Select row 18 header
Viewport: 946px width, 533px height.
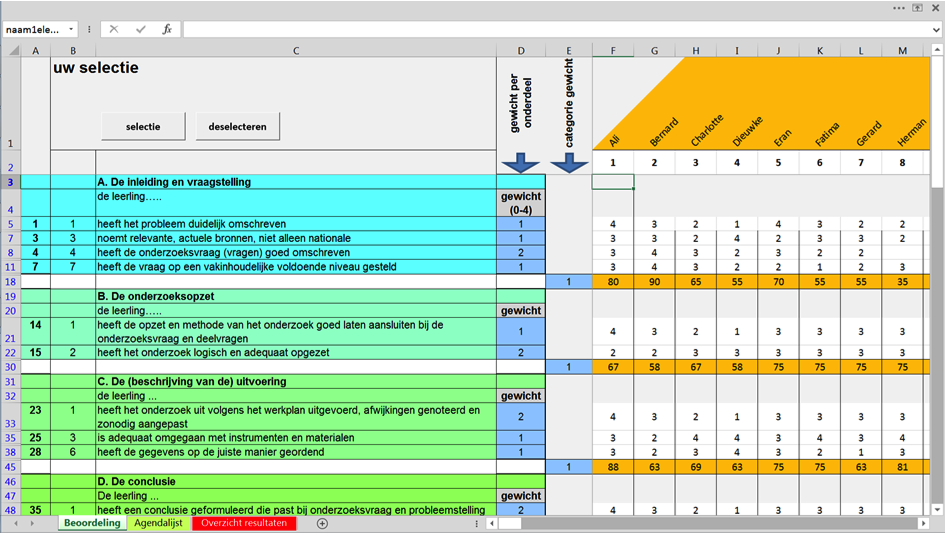(x=10, y=282)
